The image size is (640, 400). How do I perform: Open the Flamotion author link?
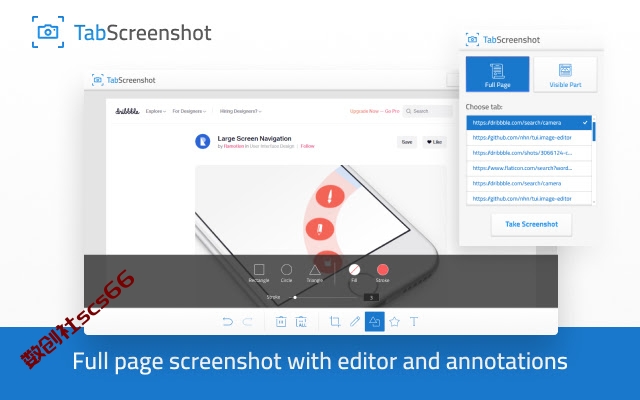point(233,146)
